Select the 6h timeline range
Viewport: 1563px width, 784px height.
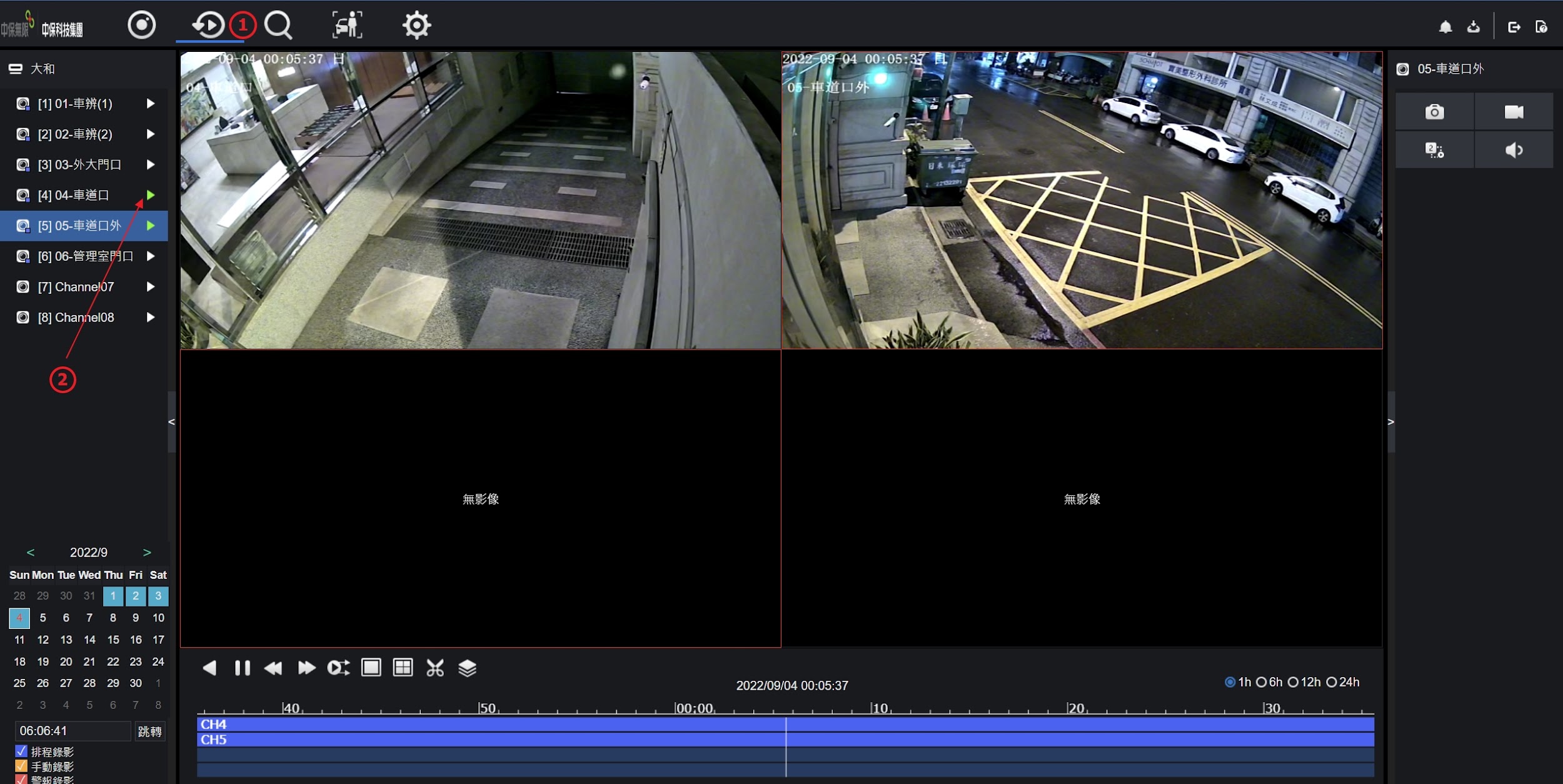pyautogui.click(x=1269, y=682)
